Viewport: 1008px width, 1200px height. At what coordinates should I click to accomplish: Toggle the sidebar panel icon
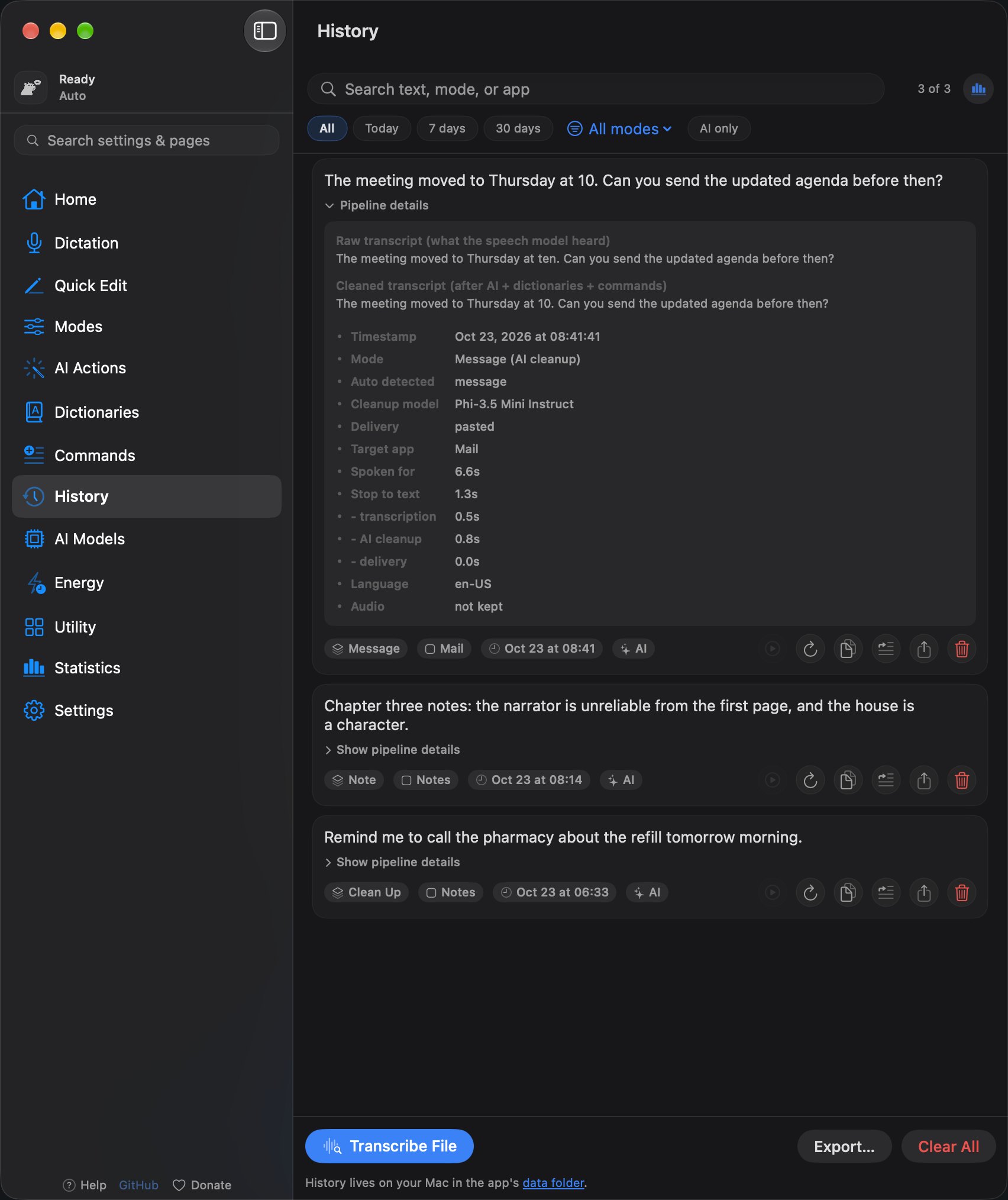pyautogui.click(x=265, y=31)
